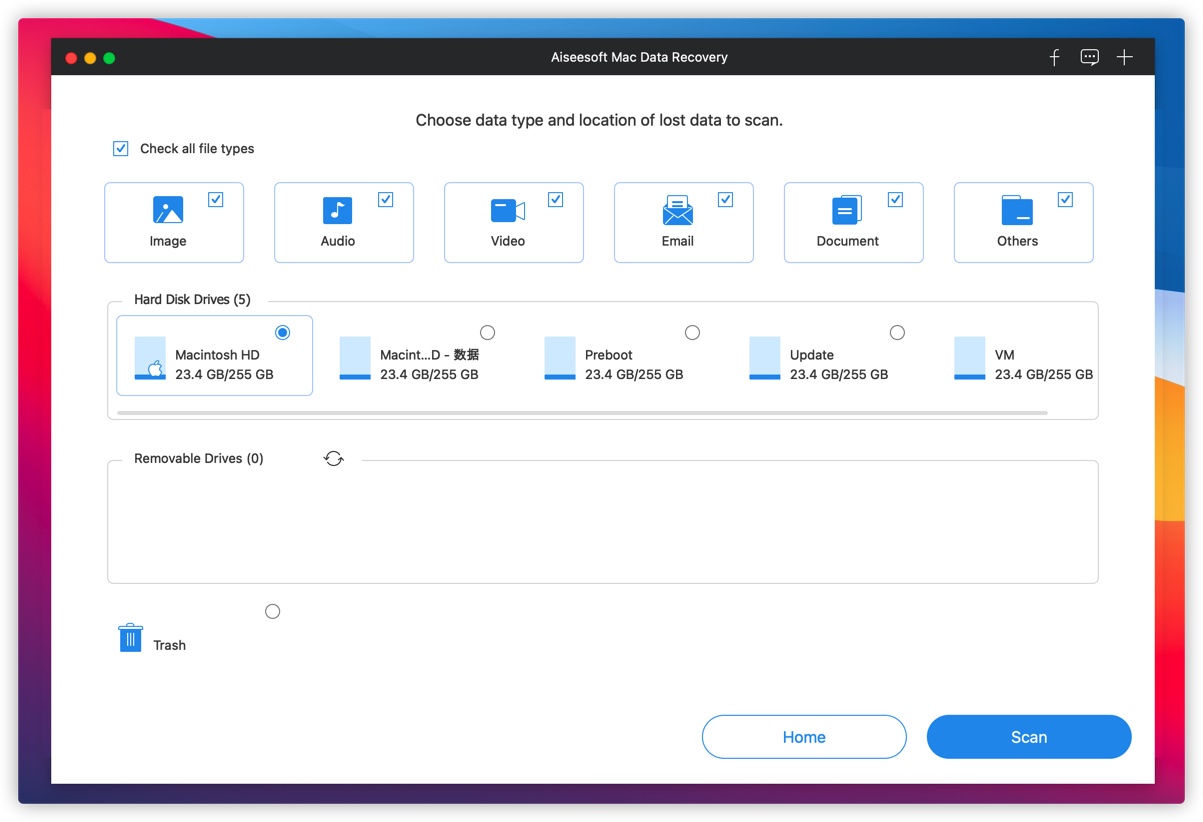This screenshot has width=1203, height=822.
Task: Refresh the Removable Drives list
Action: coord(334,459)
